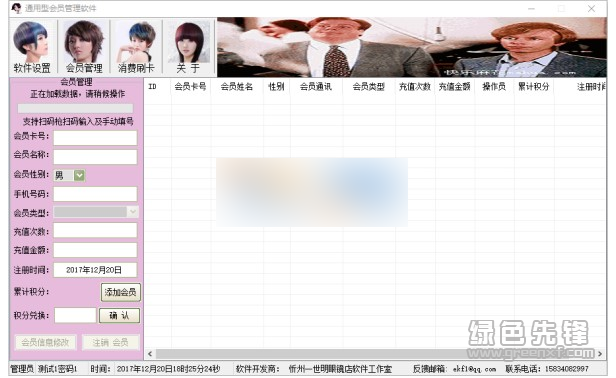Click the 手机号码 input field

(95, 194)
